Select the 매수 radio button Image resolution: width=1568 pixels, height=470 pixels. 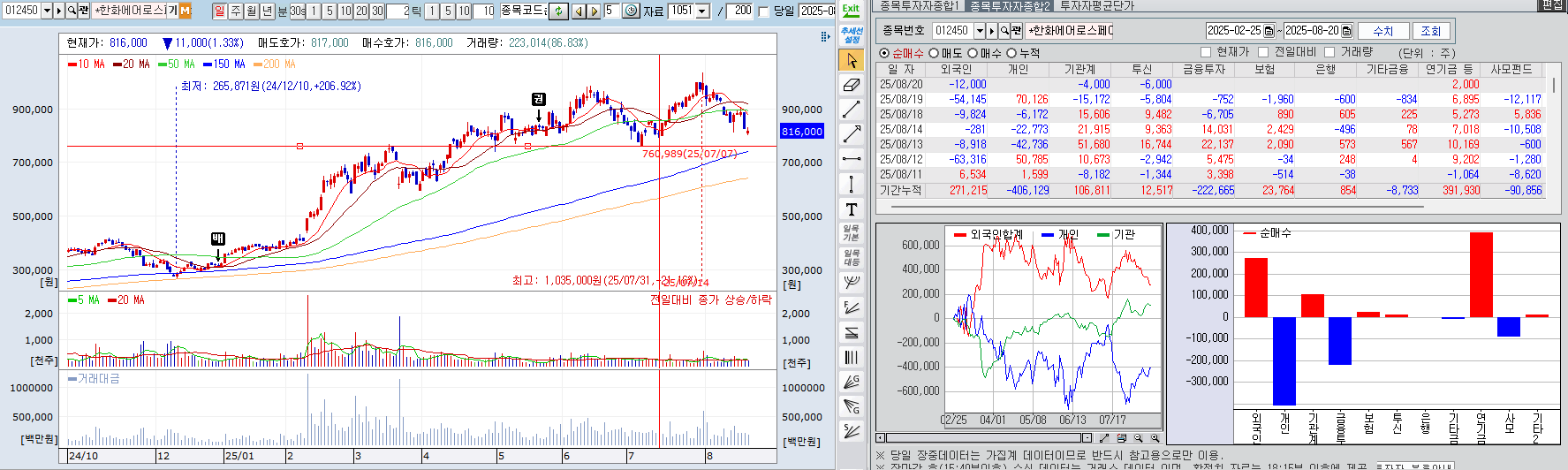click(x=973, y=53)
